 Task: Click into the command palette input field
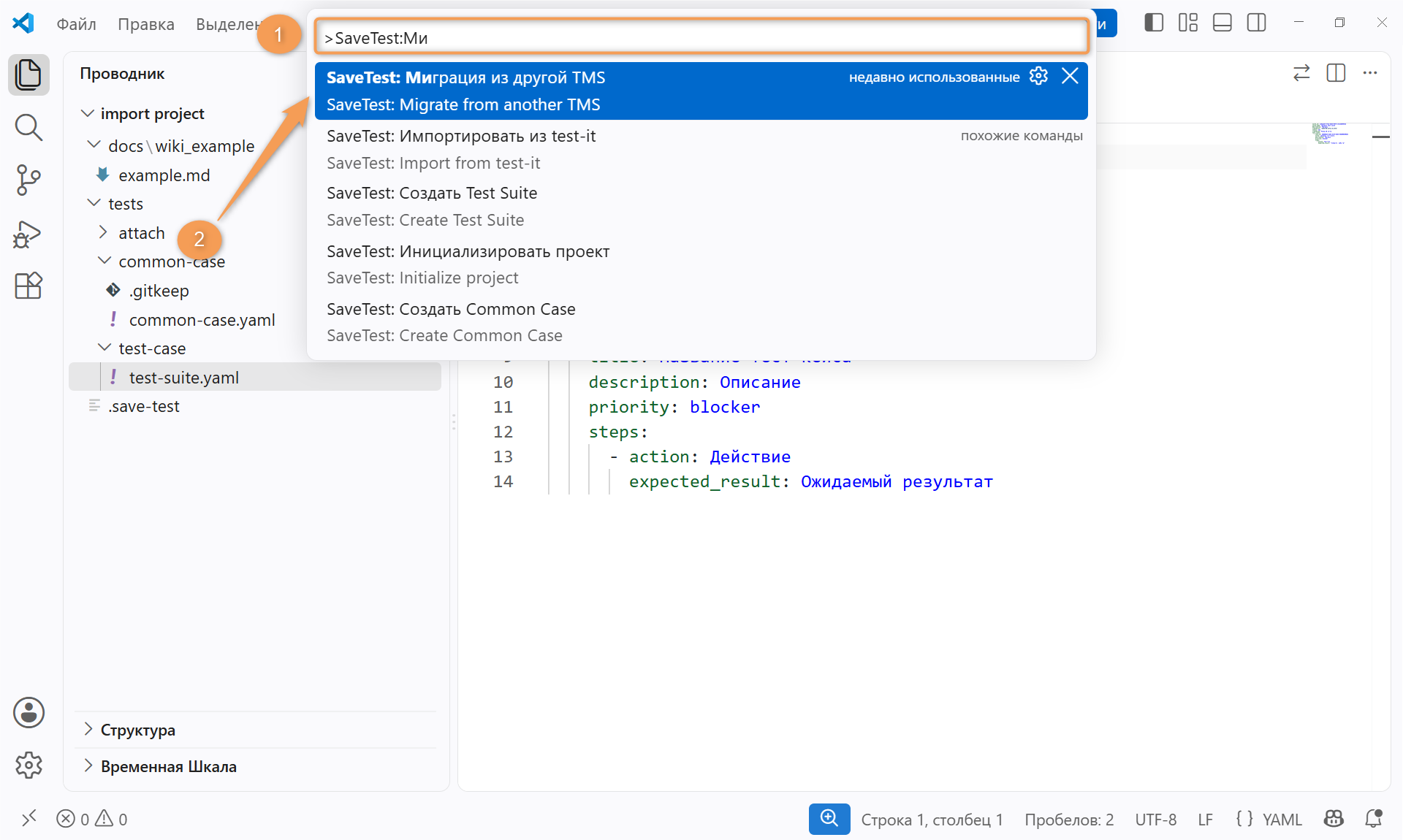point(701,37)
